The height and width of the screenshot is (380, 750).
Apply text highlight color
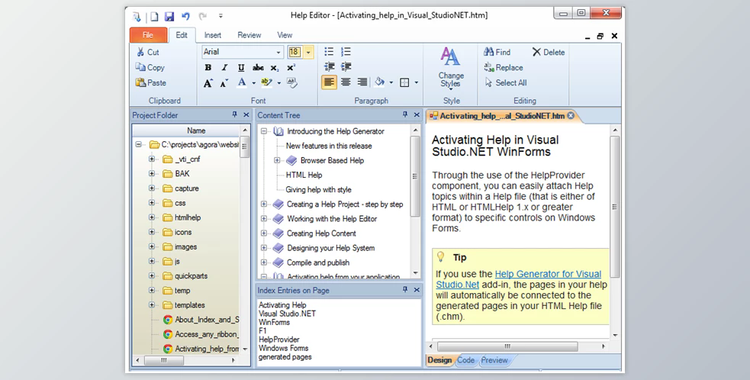[x=266, y=82]
